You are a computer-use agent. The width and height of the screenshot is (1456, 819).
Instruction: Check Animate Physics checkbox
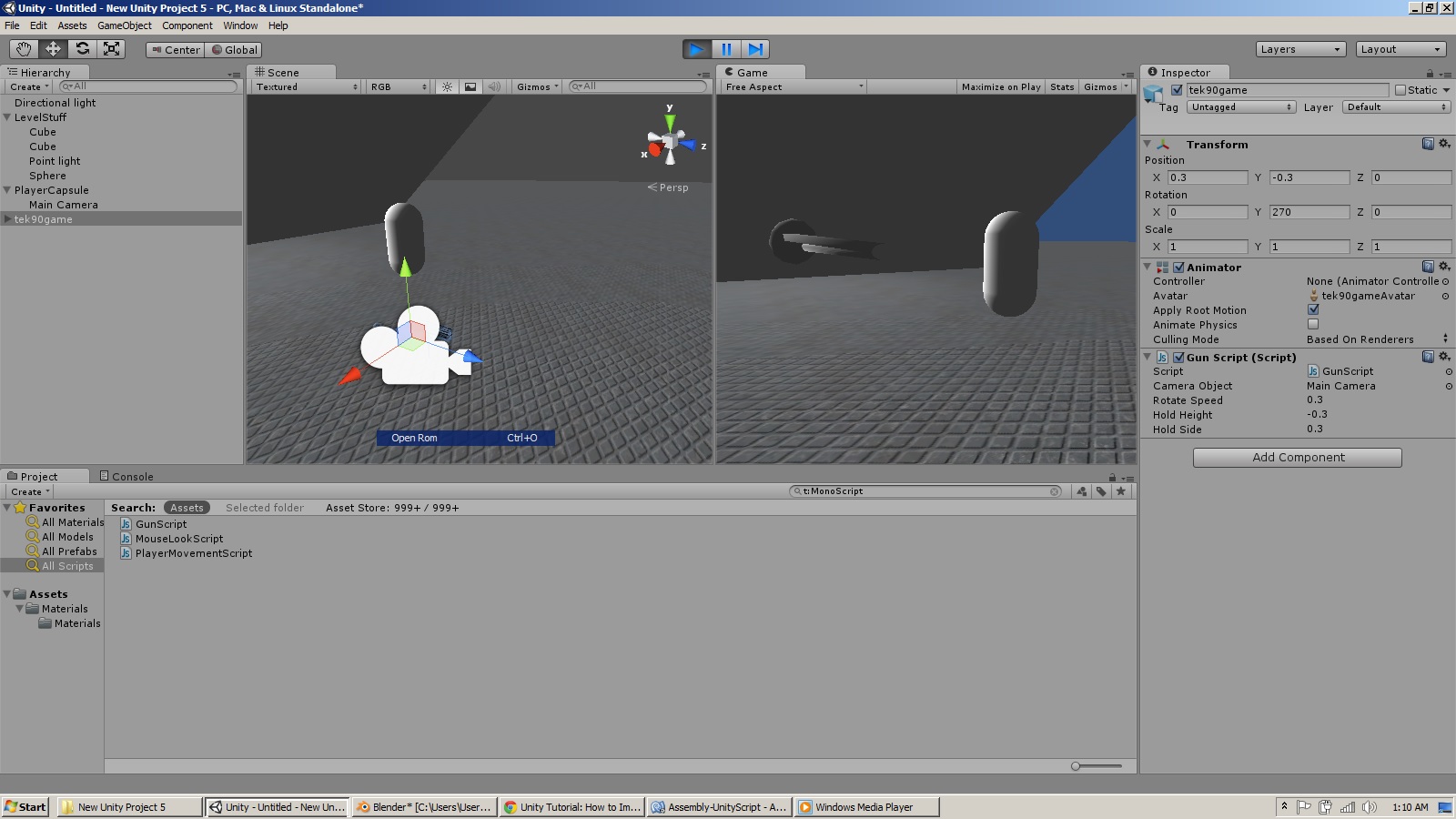(x=1313, y=324)
